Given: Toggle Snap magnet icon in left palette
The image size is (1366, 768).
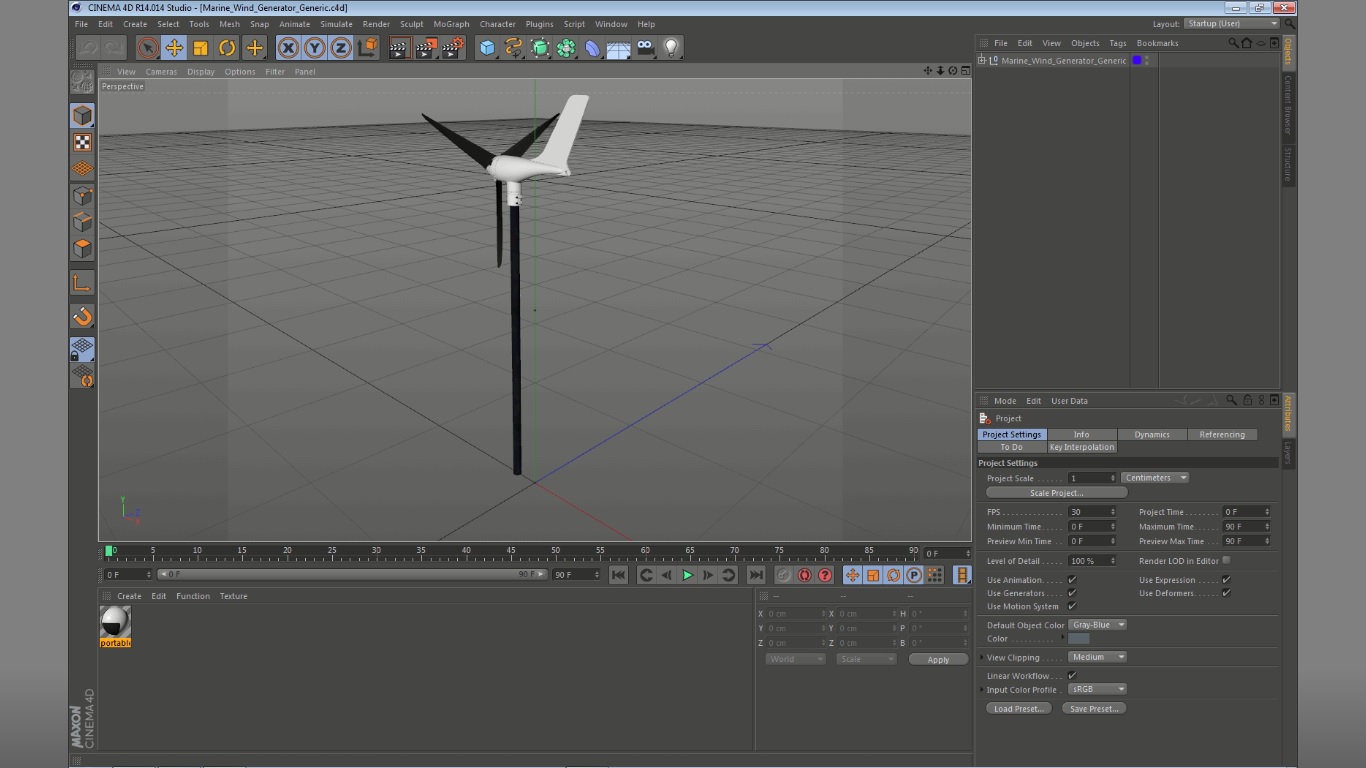Looking at the screenshot, I should point(82,317).
